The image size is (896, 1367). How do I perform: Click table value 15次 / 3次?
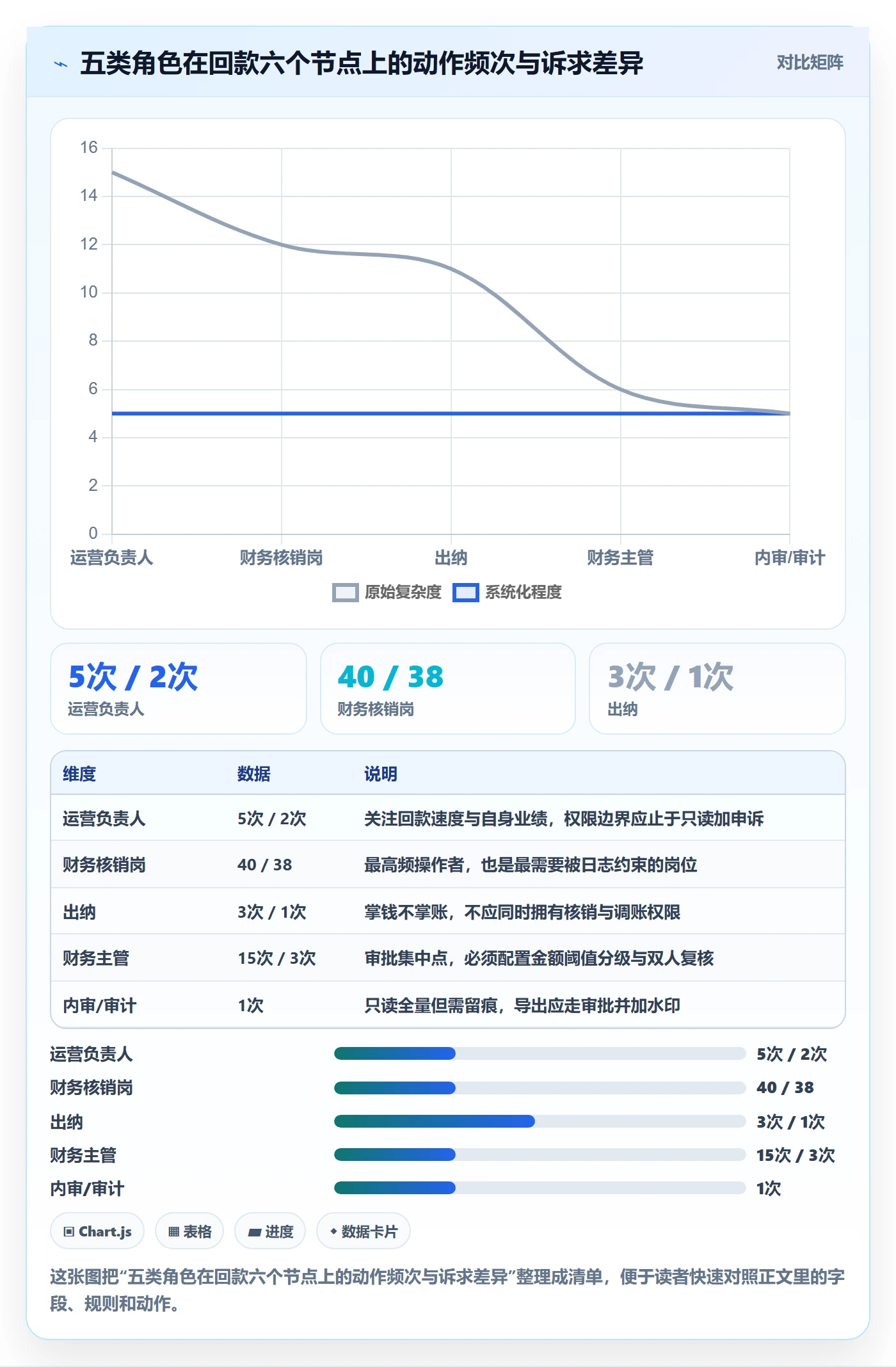click(x=277, y=958)
